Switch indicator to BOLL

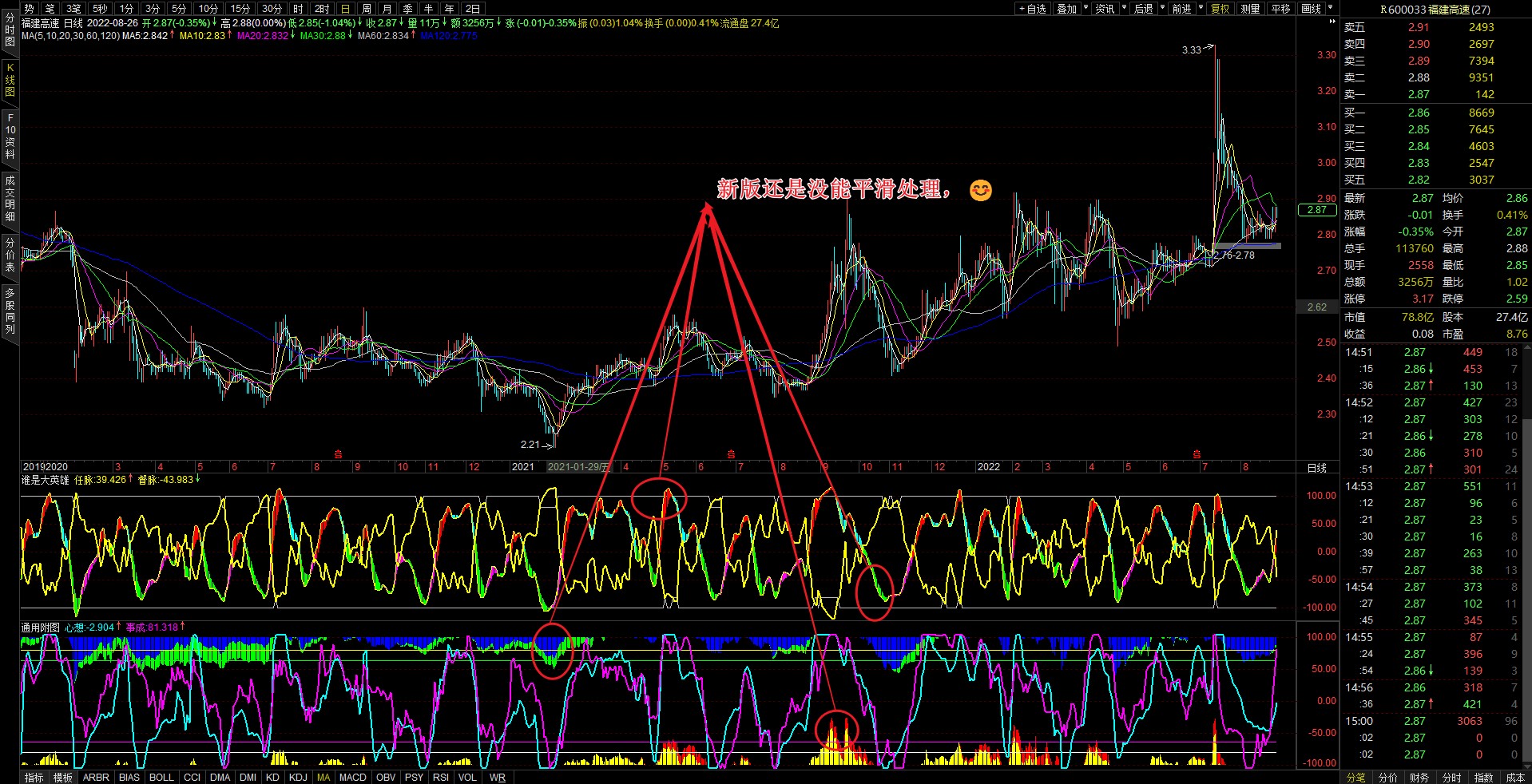click(x=161, y=778)
